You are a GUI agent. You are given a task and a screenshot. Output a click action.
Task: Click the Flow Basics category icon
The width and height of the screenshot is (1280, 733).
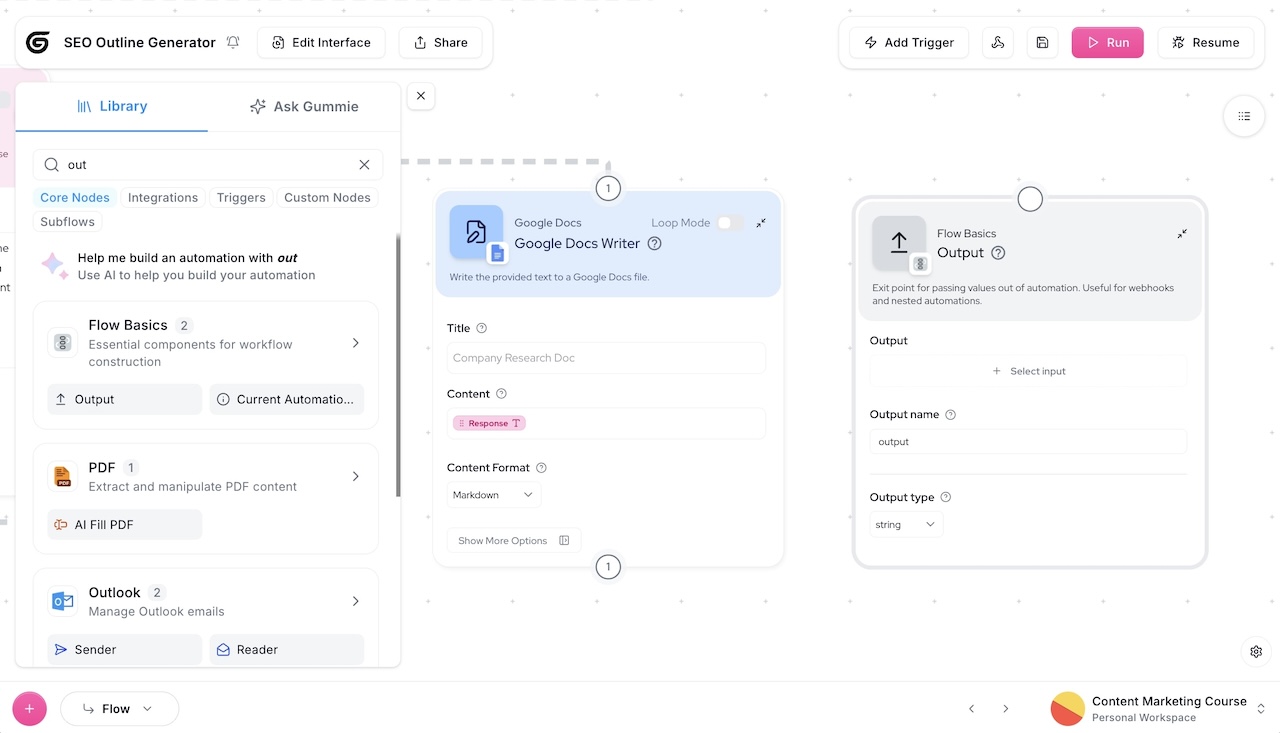63,343
